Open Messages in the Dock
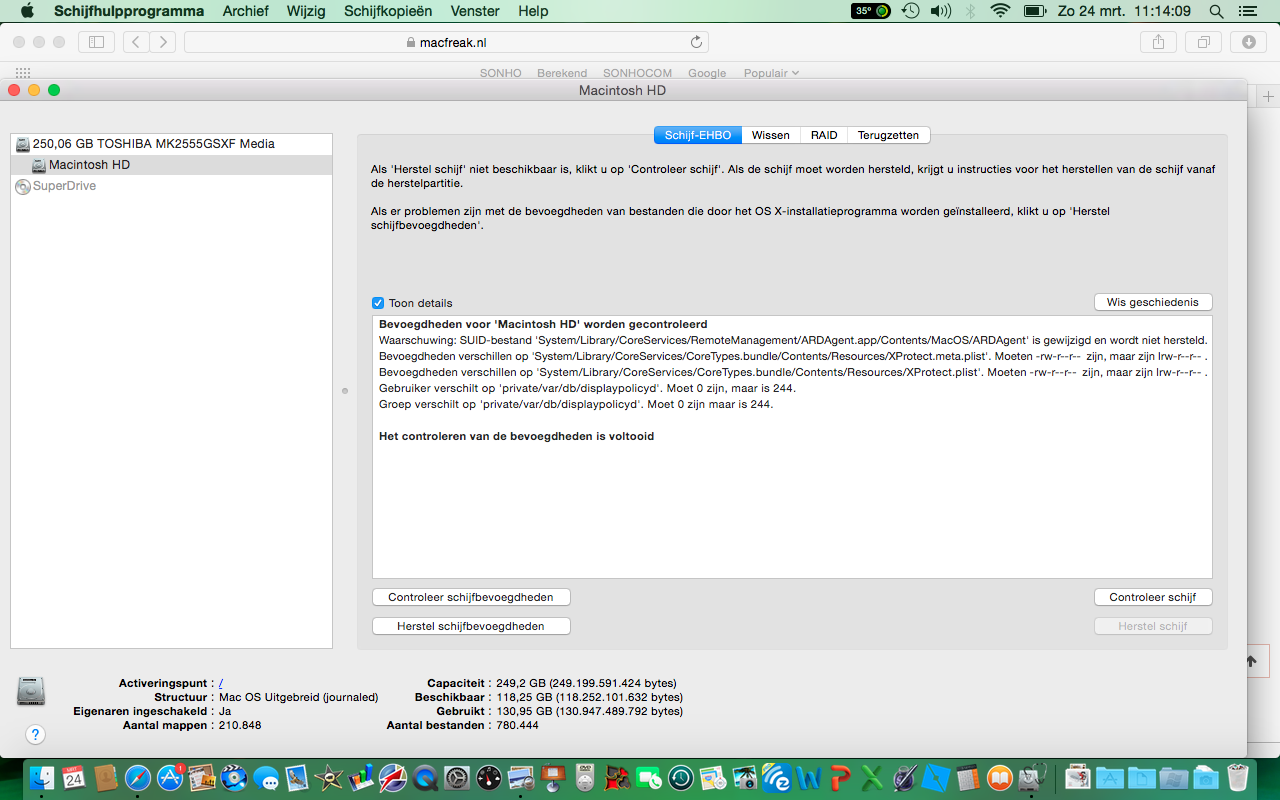 (266, 779)
